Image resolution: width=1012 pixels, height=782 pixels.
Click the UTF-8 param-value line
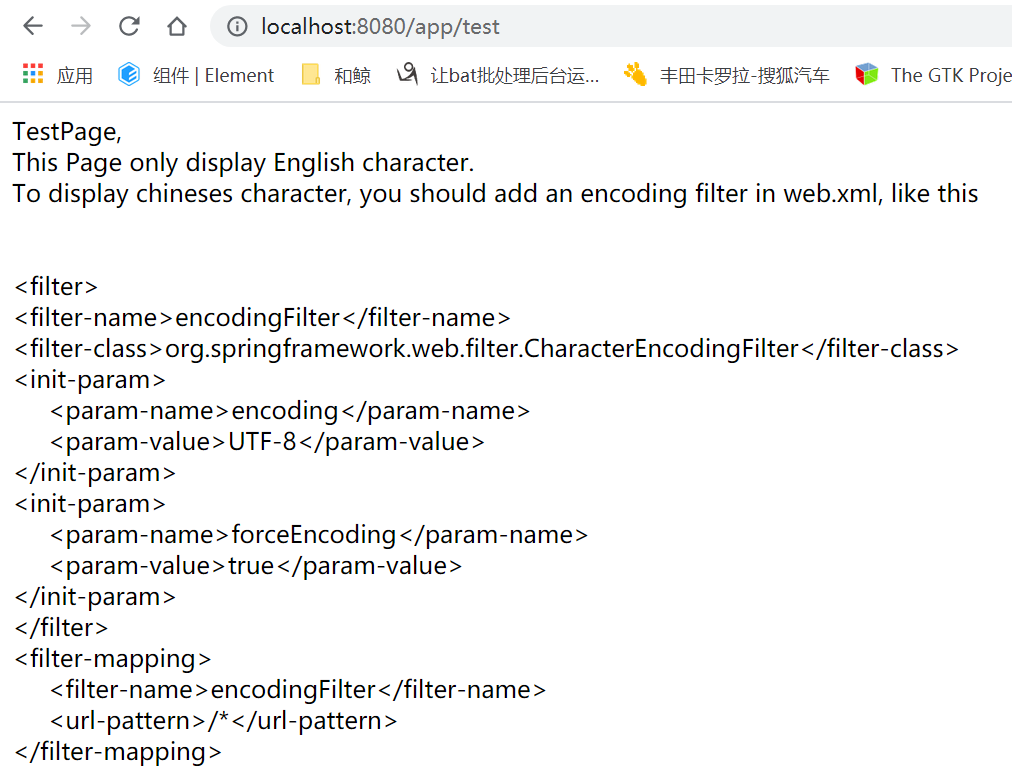[x=267, y=441]
